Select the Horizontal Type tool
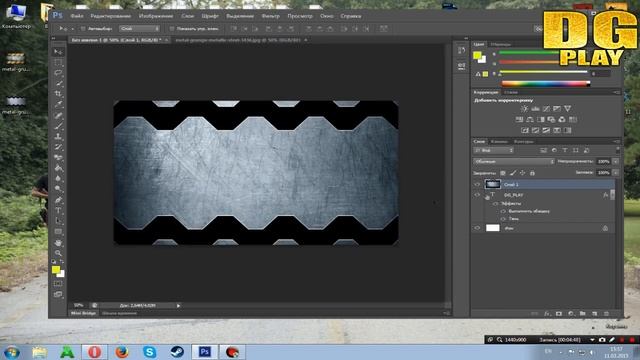This screenshot has height=360, width=640. (58, 211)
